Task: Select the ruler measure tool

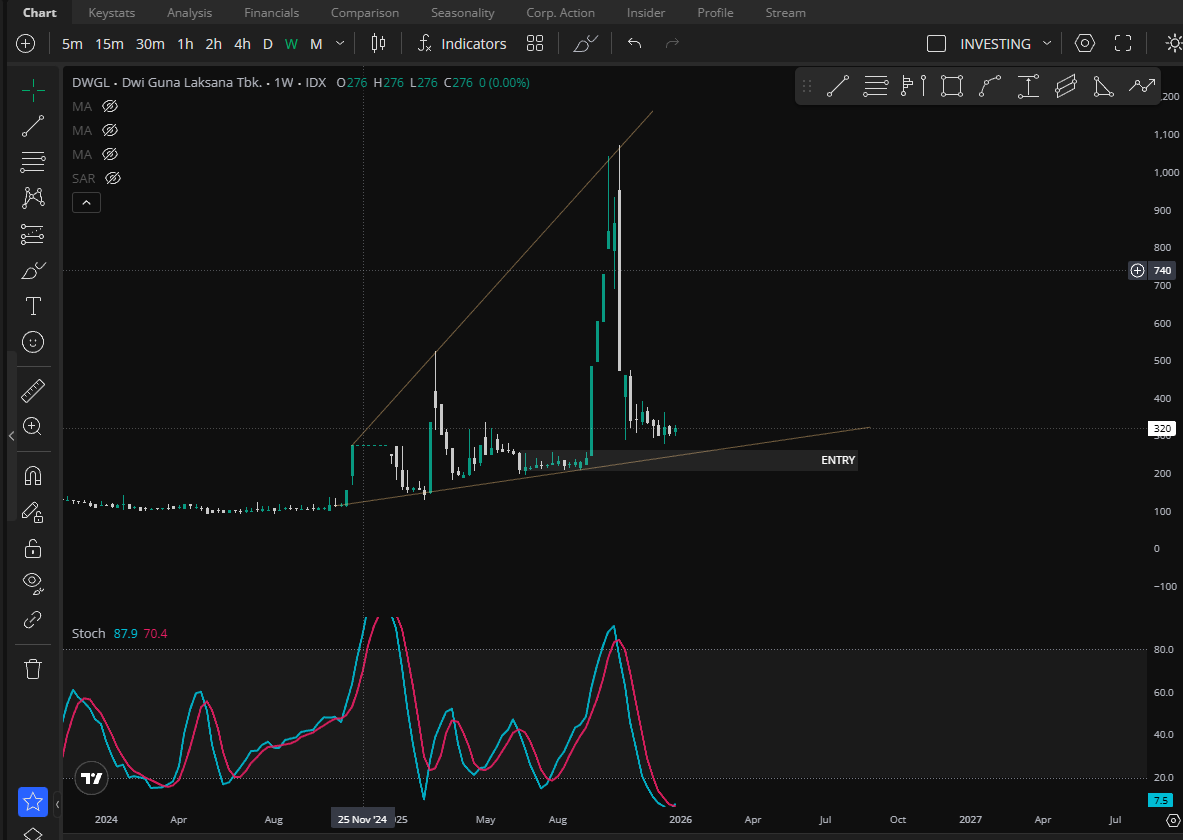Action: coord(32,390)
